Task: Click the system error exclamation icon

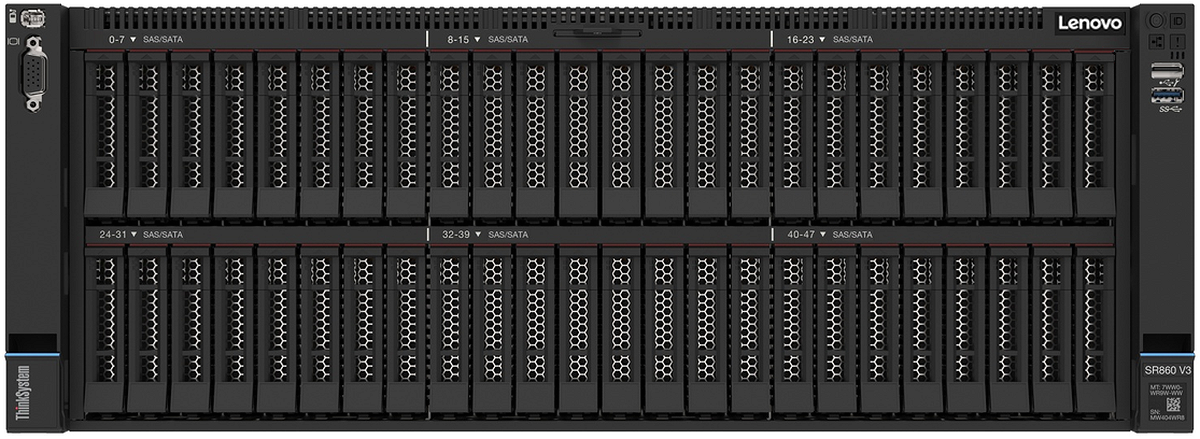Action: pos(1176,39)
